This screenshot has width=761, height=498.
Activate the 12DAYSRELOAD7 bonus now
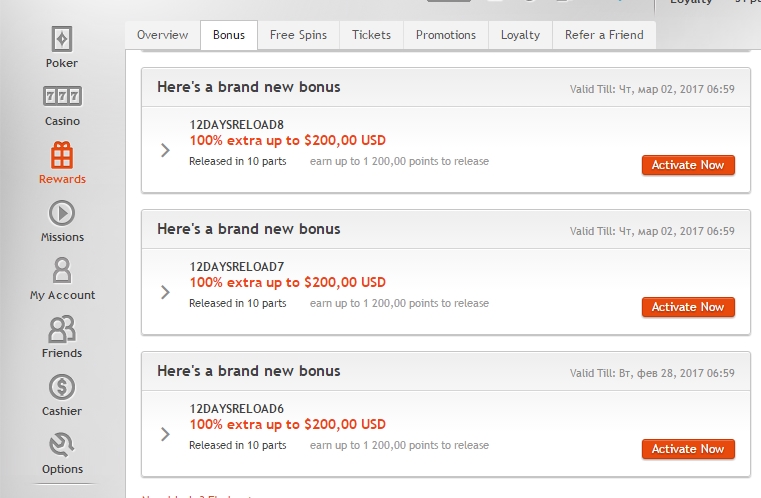[x=688, y=307]
